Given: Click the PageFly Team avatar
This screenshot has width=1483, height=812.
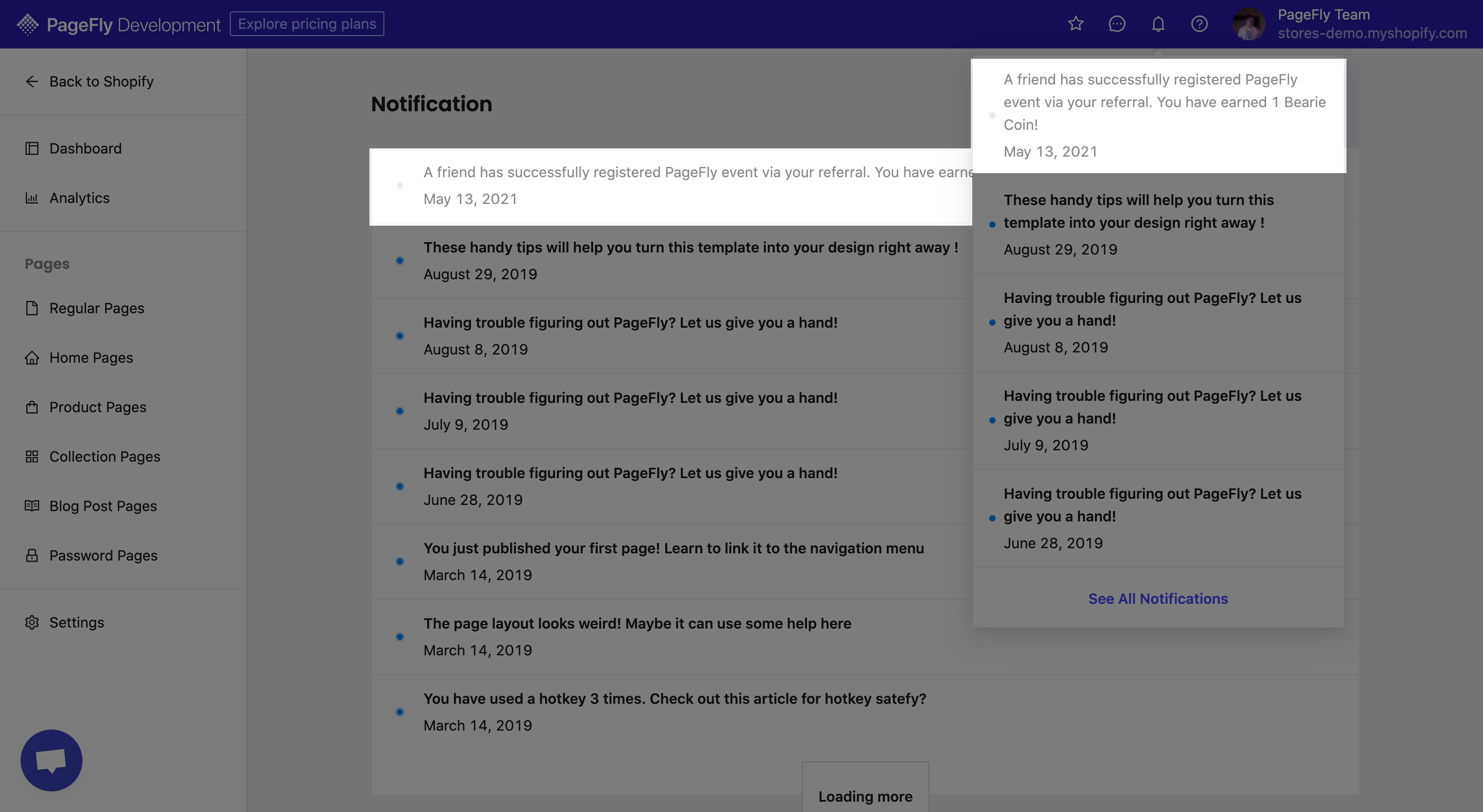Looking at the screenshot, I should [x=1249, y=24].
